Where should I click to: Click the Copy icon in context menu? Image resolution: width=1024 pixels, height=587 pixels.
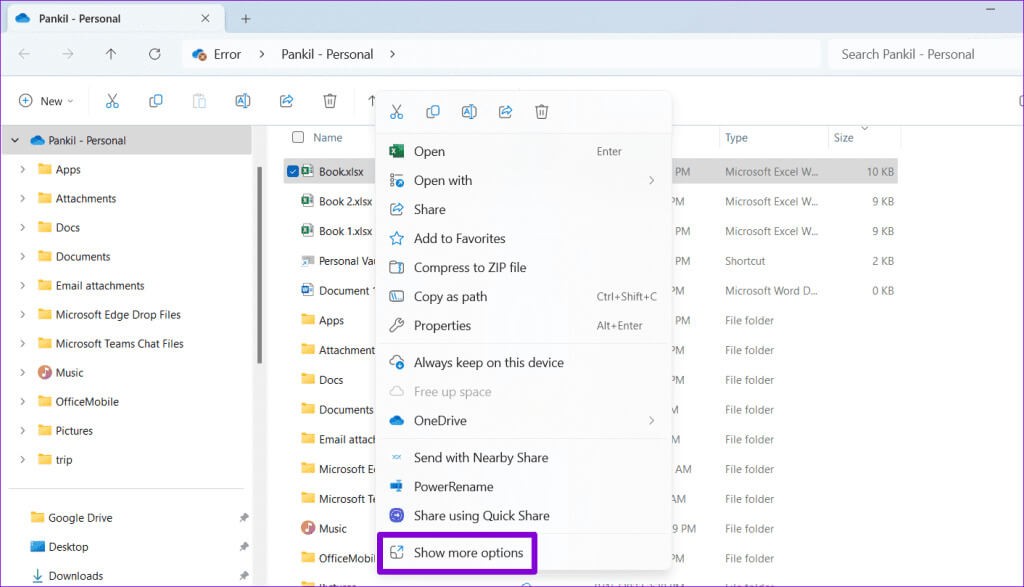(x=433, y=112)
